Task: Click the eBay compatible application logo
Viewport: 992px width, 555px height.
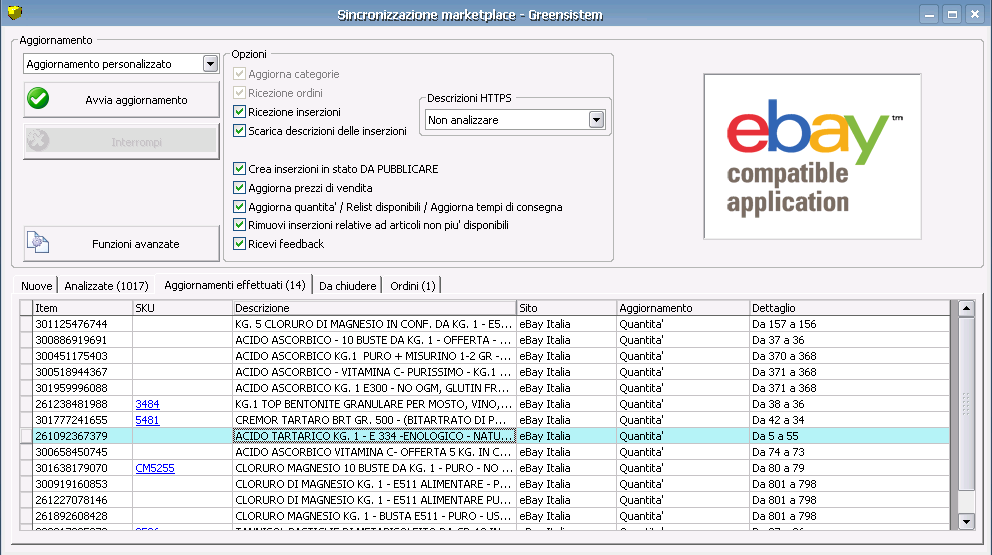Action: [812, 156]
